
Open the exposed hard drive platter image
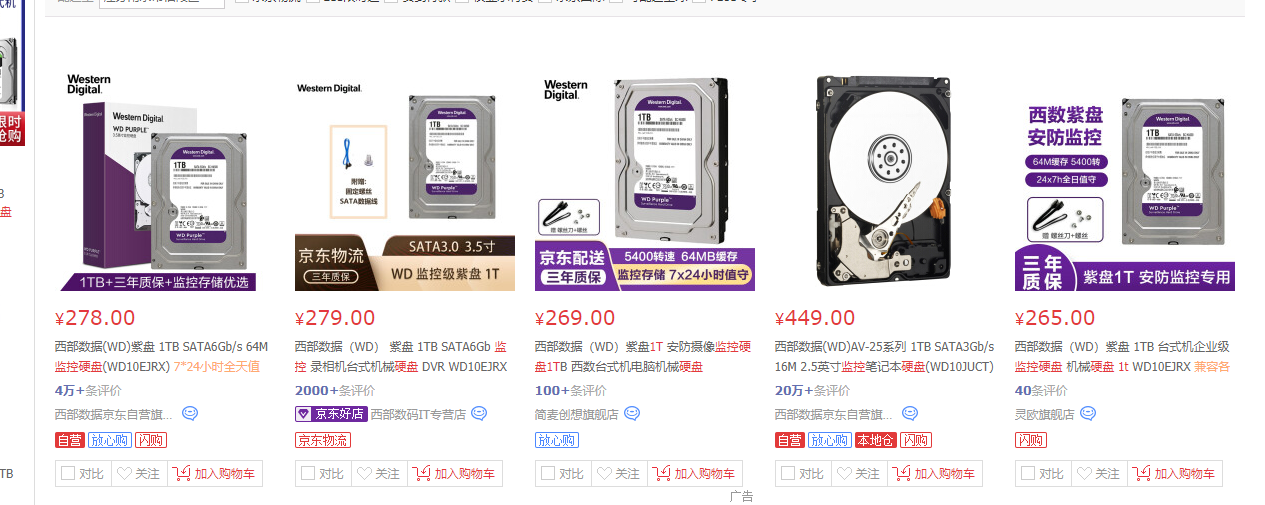[885, 180]
